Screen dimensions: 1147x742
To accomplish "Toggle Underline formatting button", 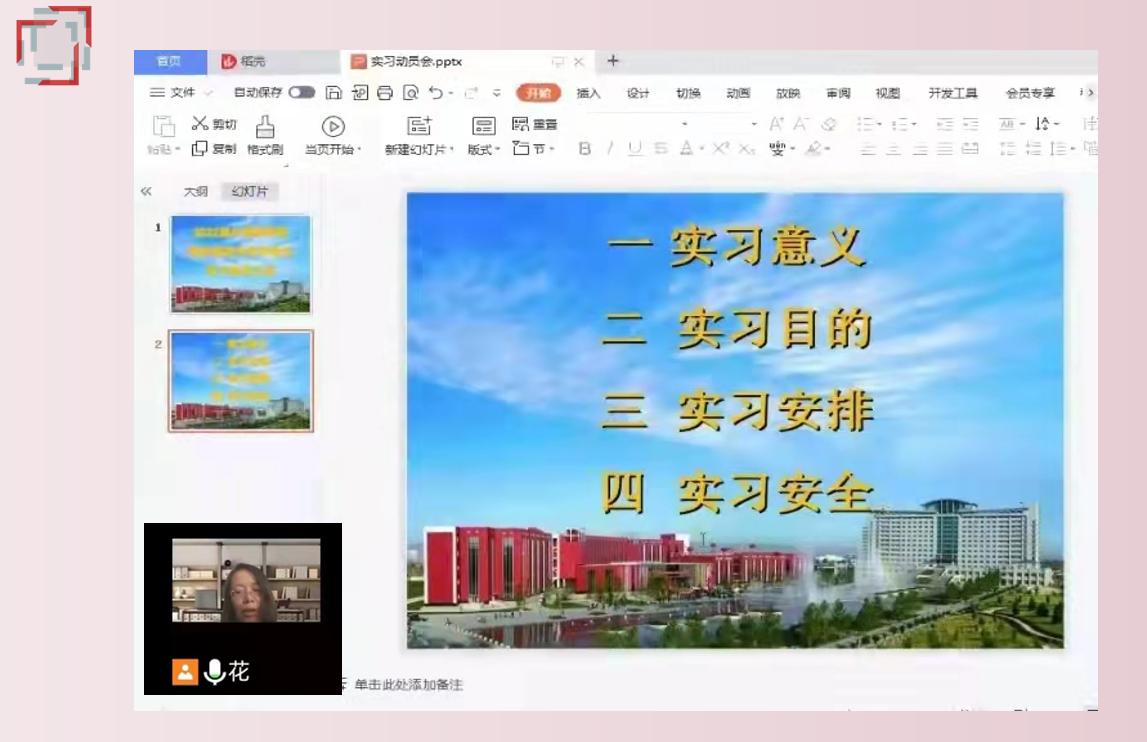I will [x=635, y=149].
